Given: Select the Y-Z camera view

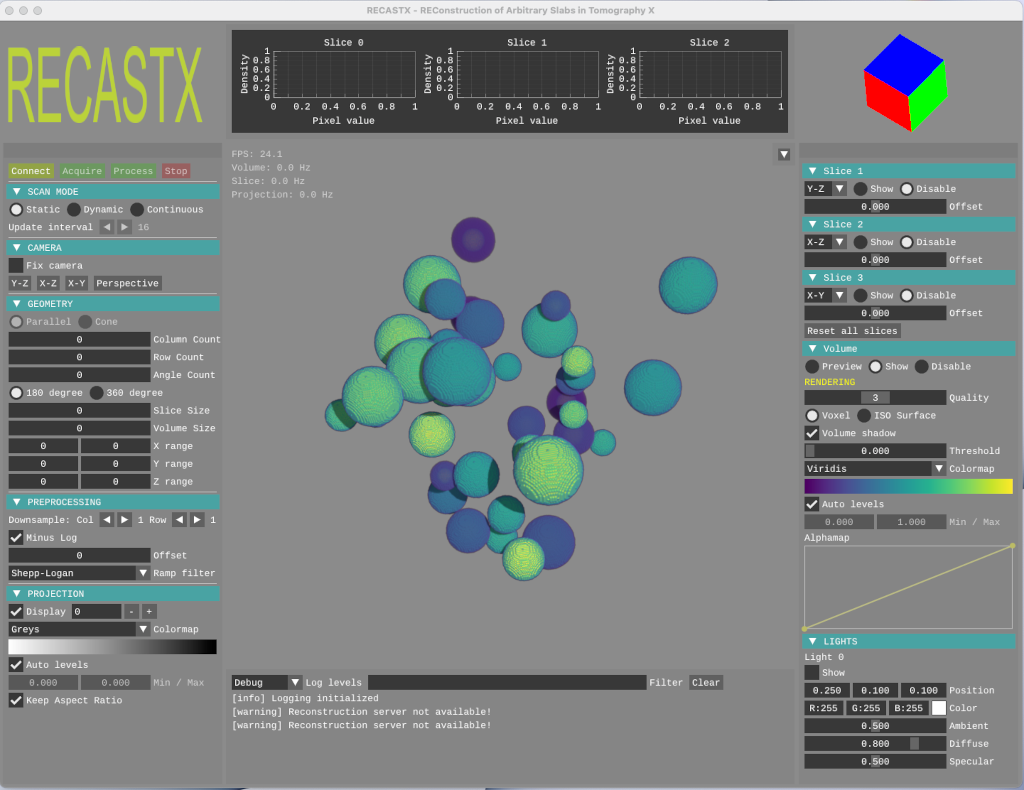Looking at the screenshot, I should [19, 283].
